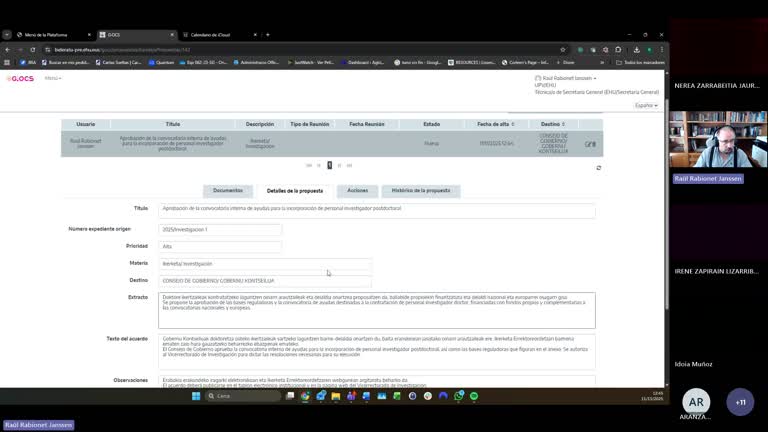Click the G.OCS logo

20,78
